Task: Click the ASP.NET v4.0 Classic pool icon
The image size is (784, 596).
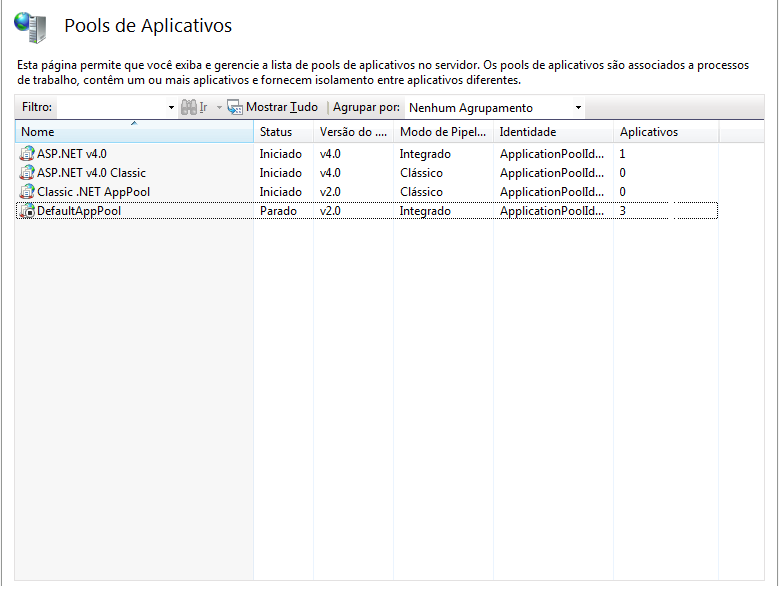Action: click(27, 172)
